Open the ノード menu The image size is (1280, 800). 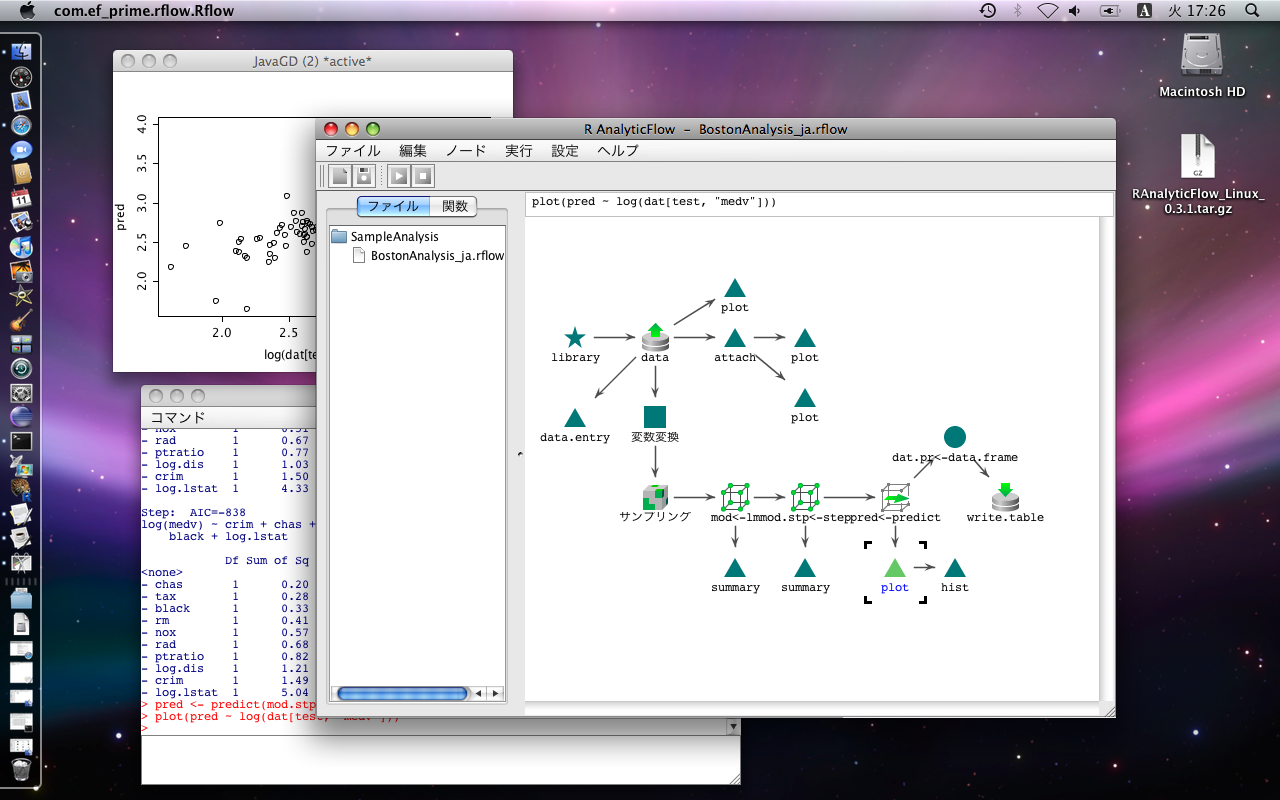click(466, 151)
